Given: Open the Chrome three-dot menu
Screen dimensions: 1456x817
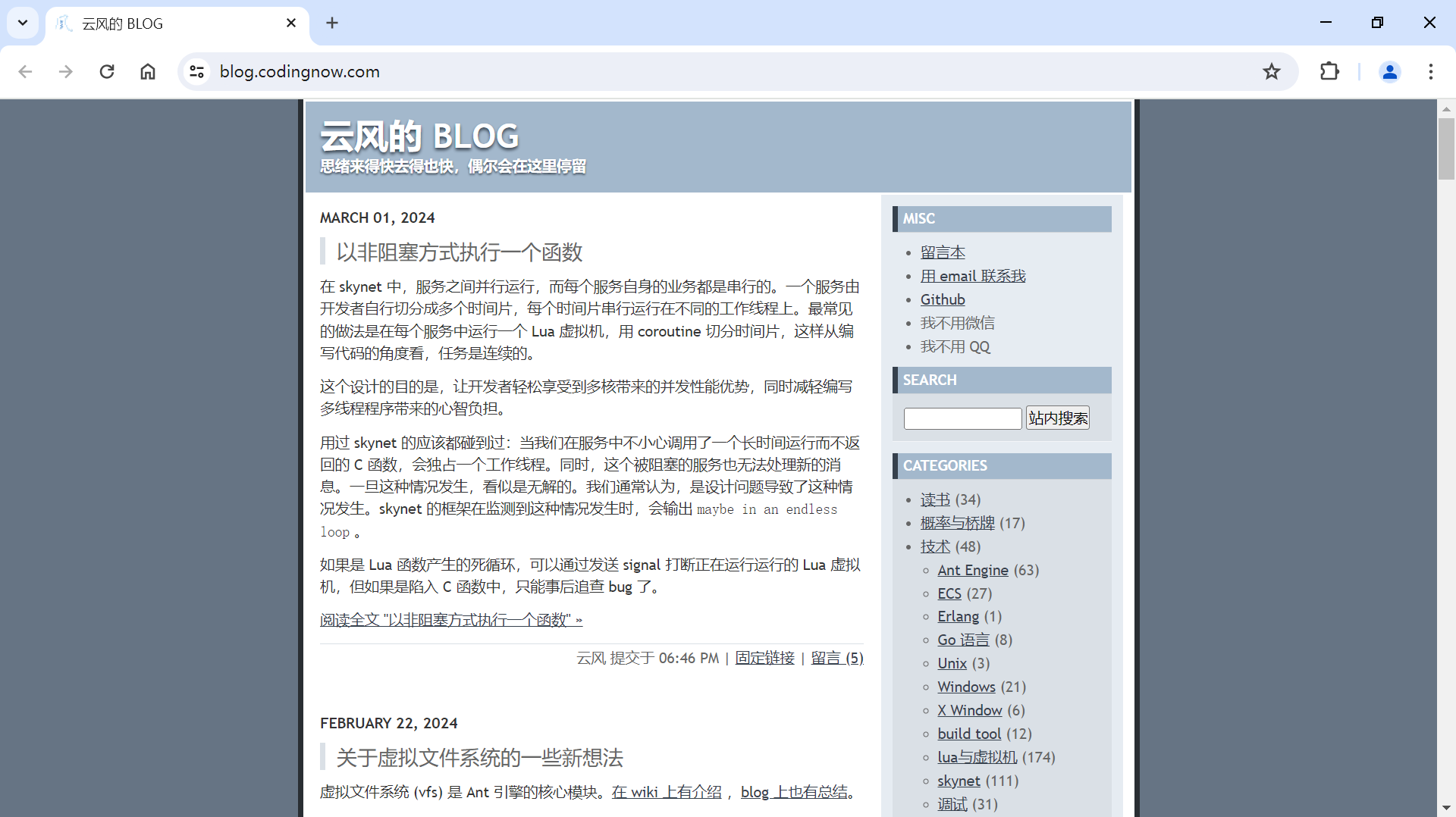Looking at the screenshot, I should (x=1431, y=71).
